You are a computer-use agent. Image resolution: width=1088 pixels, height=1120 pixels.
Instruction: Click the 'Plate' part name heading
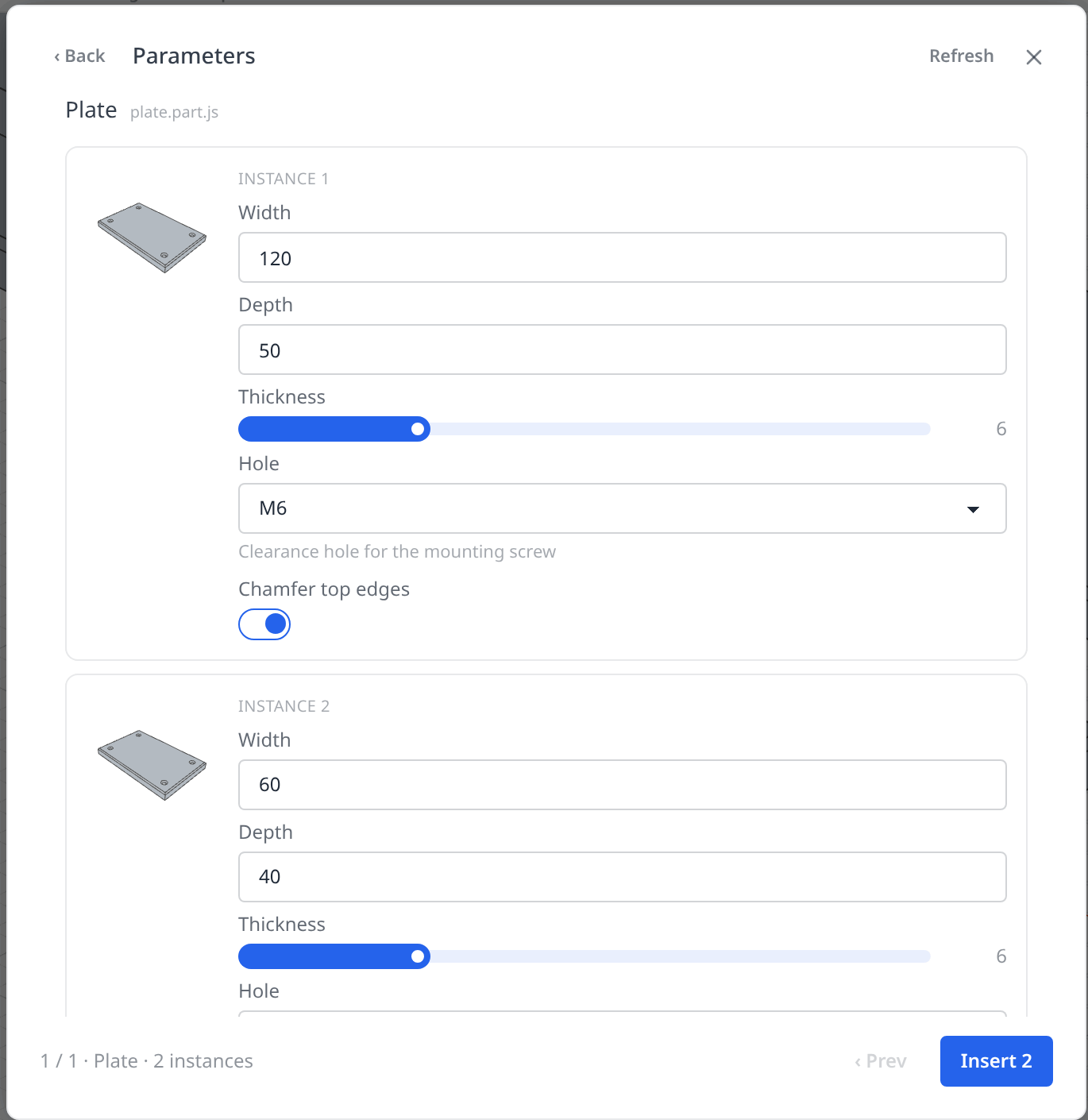click(x=91, y=110)
